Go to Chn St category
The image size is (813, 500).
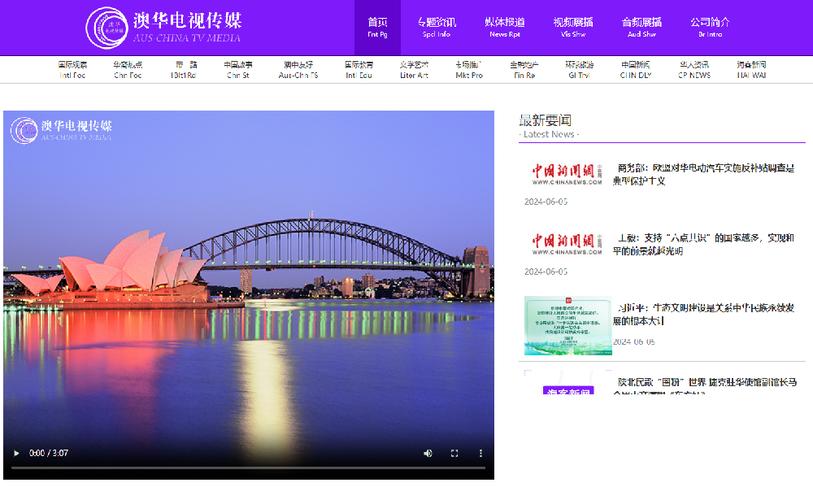tap(238, 70)
